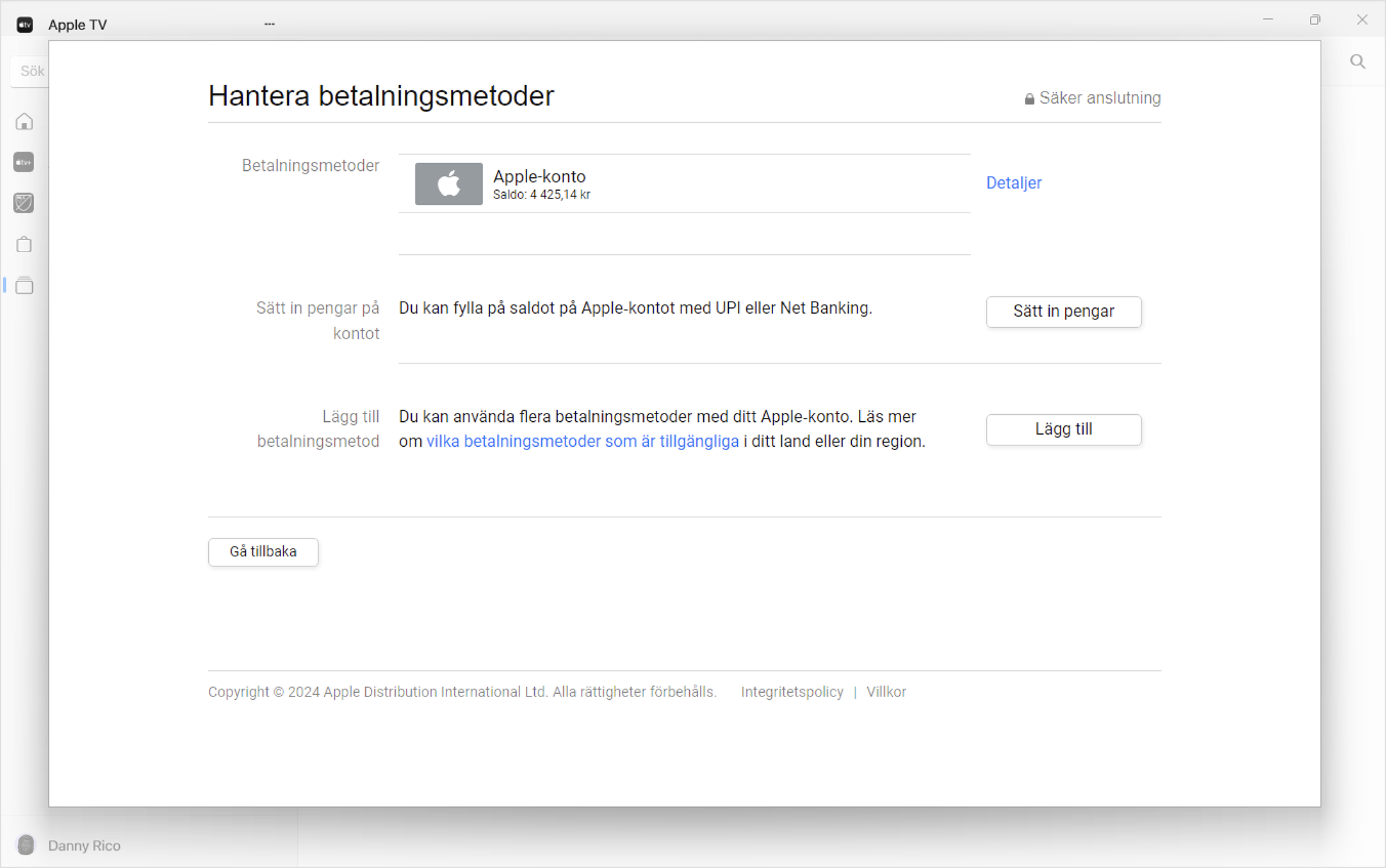The width and height of the screenshot is (1386, 868).
Task: Open the Library sidebar icon
Action: (24, 285)
